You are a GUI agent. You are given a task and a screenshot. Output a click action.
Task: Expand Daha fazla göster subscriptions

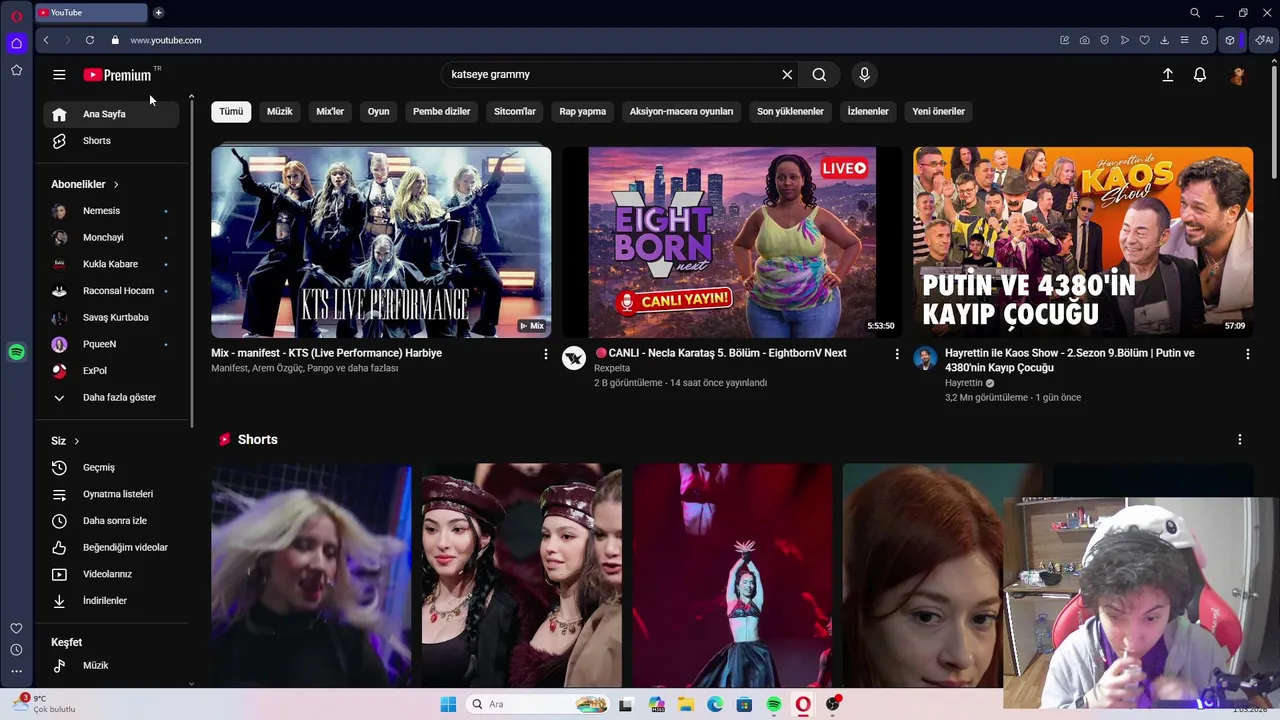coord(111,397)
